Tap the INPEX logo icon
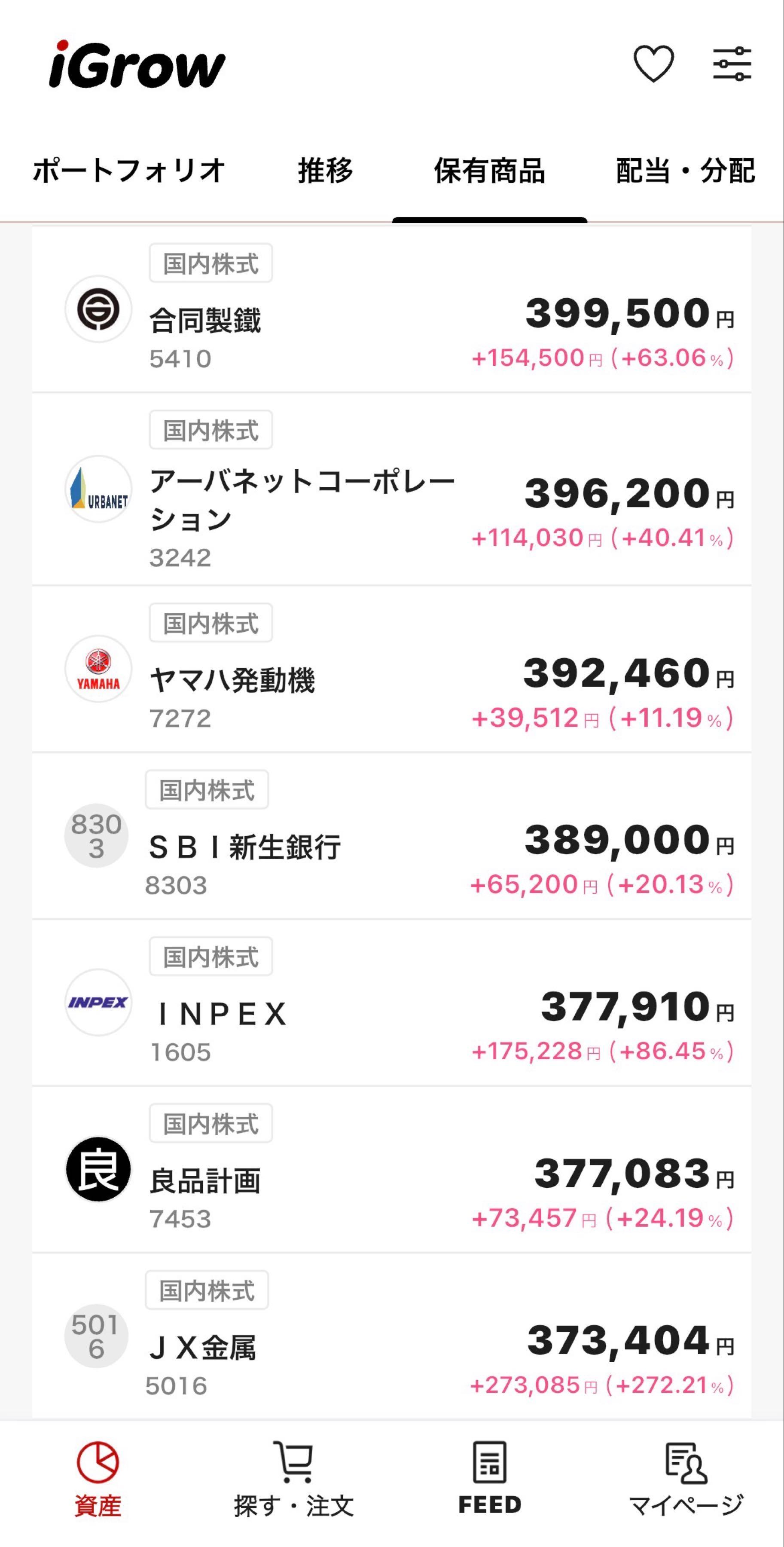The image size is (784, 1547). pos(98,1002)
